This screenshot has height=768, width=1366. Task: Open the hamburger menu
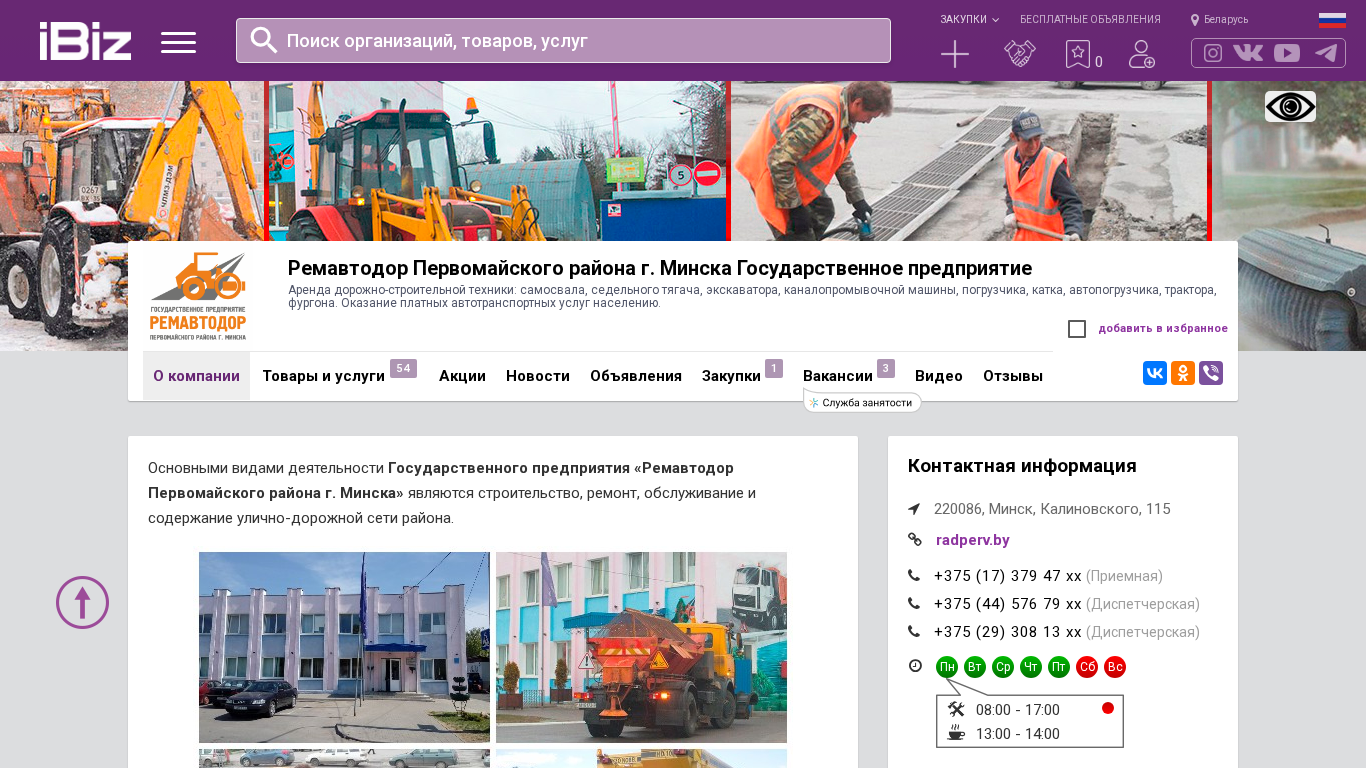178,42
